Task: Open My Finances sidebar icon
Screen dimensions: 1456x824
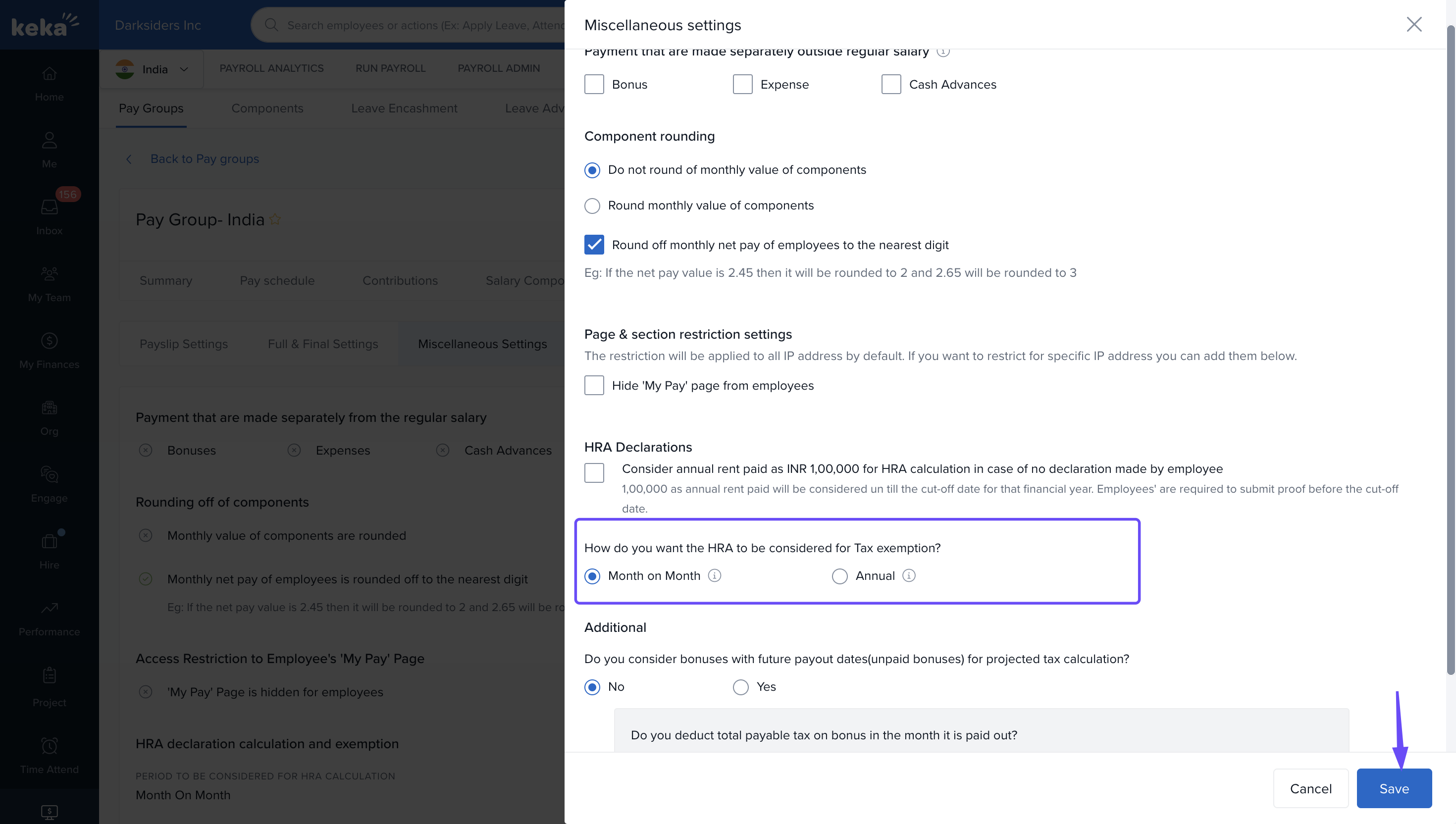Action: 49,341
